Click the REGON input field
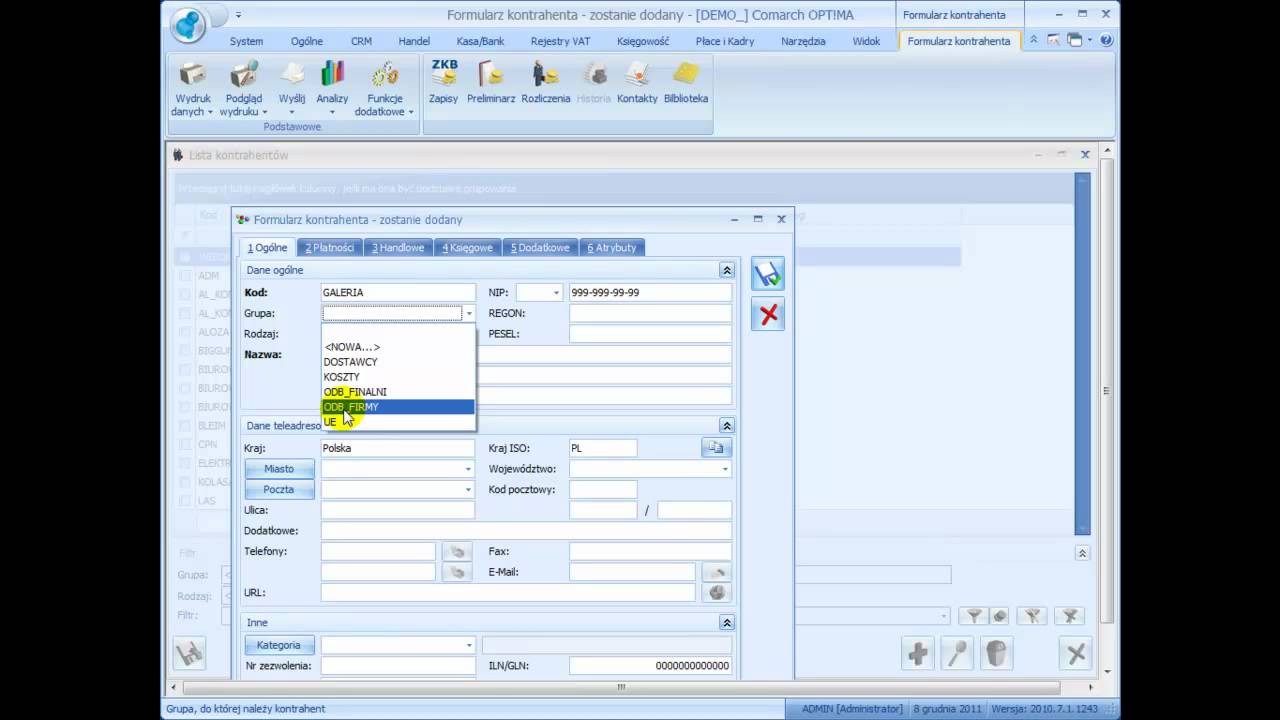The height and width of the screenshot is (720, 1280). point(650,314)
